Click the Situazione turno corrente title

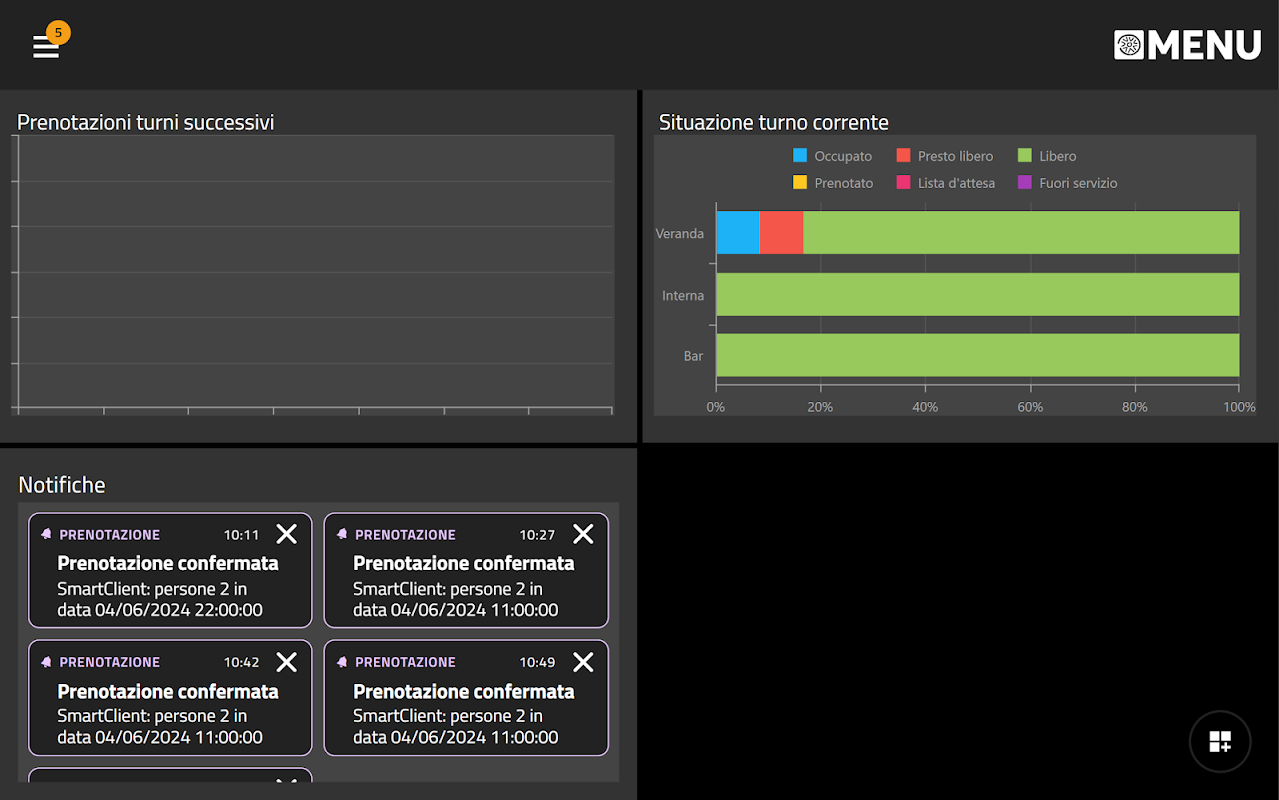(x=774, y=122)
